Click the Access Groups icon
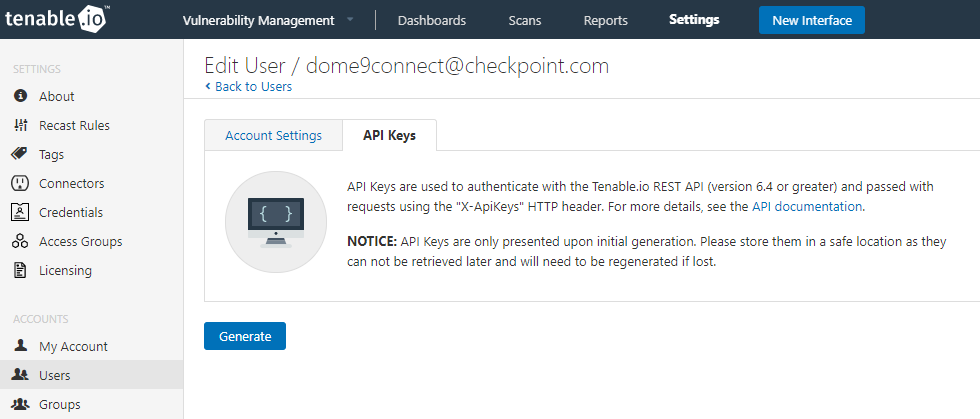Image resolution: width=980 pixels, height=419 pixels. [x=21, y=241]
